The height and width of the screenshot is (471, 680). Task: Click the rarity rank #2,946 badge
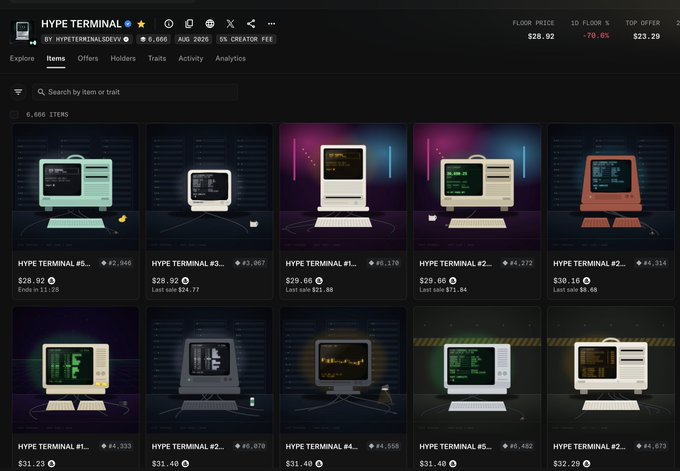click(116, 263)
